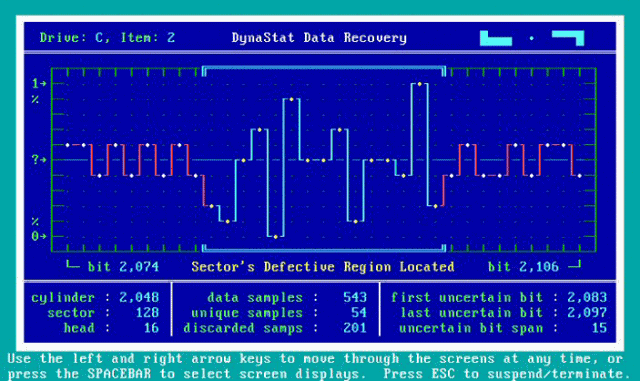640x381 pixels.
Task: Click the 'Drive: C, Item: 2' label
Action: (x=107, y=38)
